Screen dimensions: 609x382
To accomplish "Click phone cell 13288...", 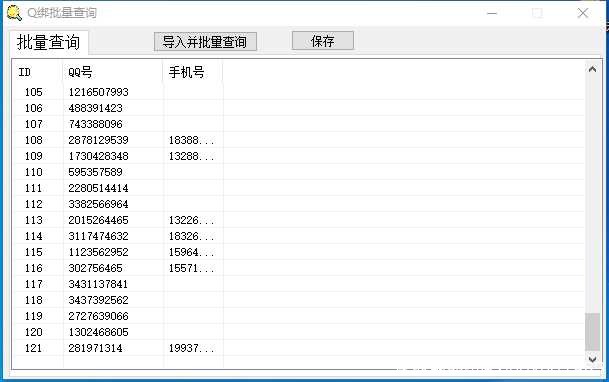I will tap(191, 156).
